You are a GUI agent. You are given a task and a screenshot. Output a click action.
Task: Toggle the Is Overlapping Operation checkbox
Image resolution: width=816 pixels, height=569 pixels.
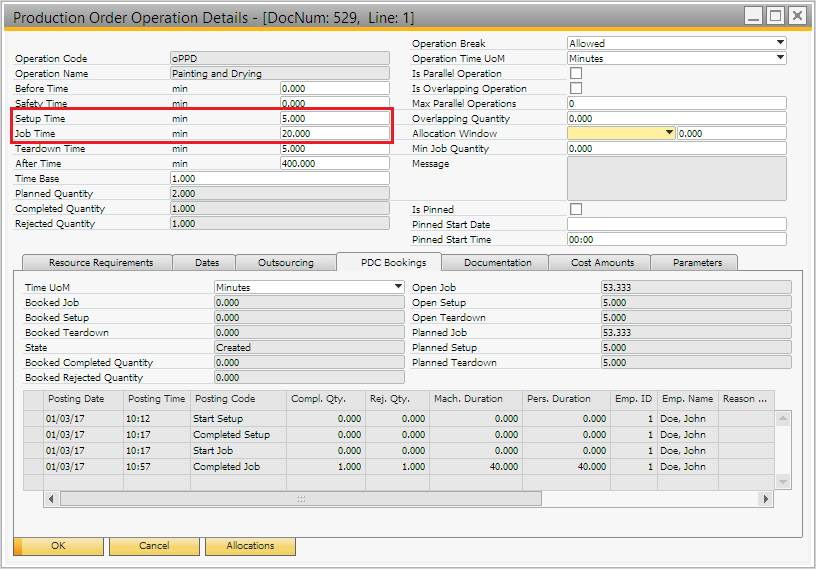575,89
